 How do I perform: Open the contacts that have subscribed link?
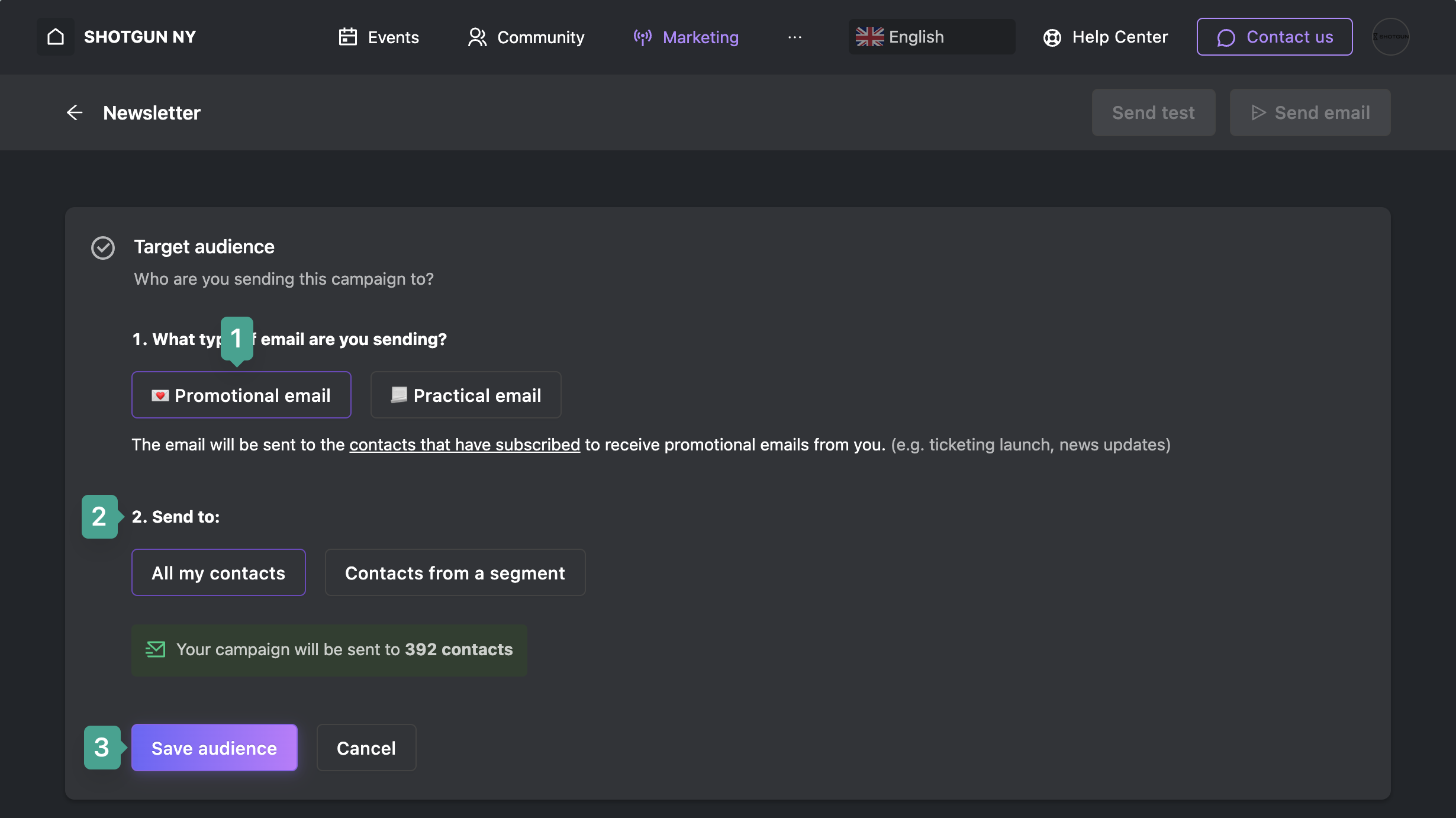point(465,445)
